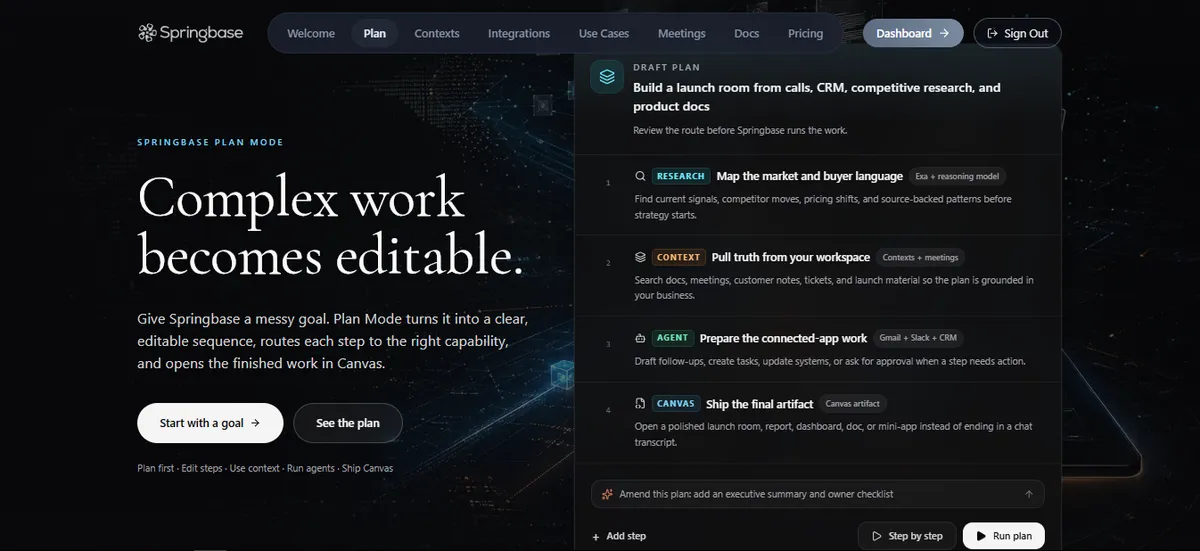1200x551 pixels.
Task: Click the Dashboard arrow icon
Action: pos(944,33)
